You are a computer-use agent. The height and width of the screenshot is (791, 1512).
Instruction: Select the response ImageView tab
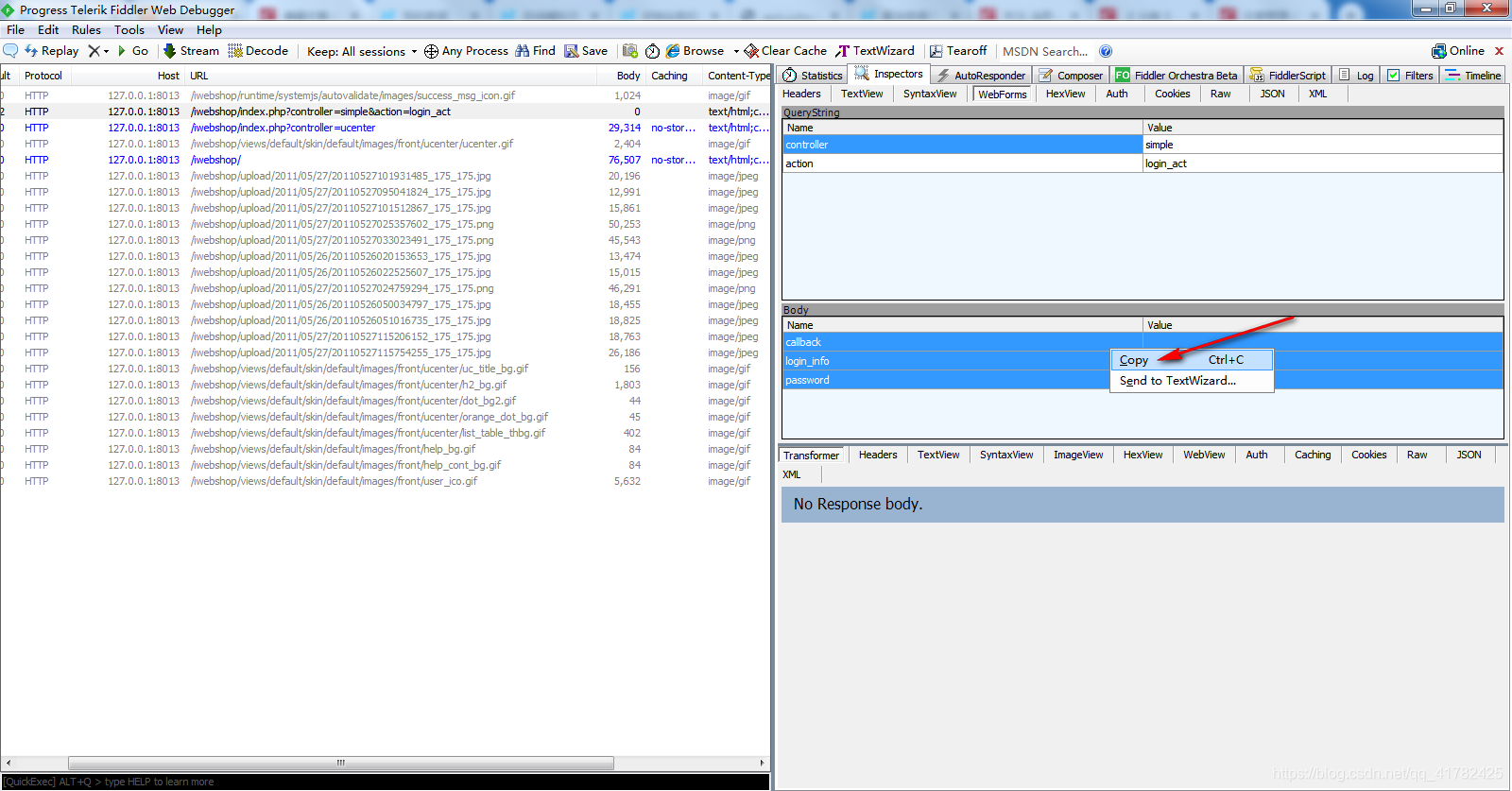pyautogui.click(x=1078, y=455)
